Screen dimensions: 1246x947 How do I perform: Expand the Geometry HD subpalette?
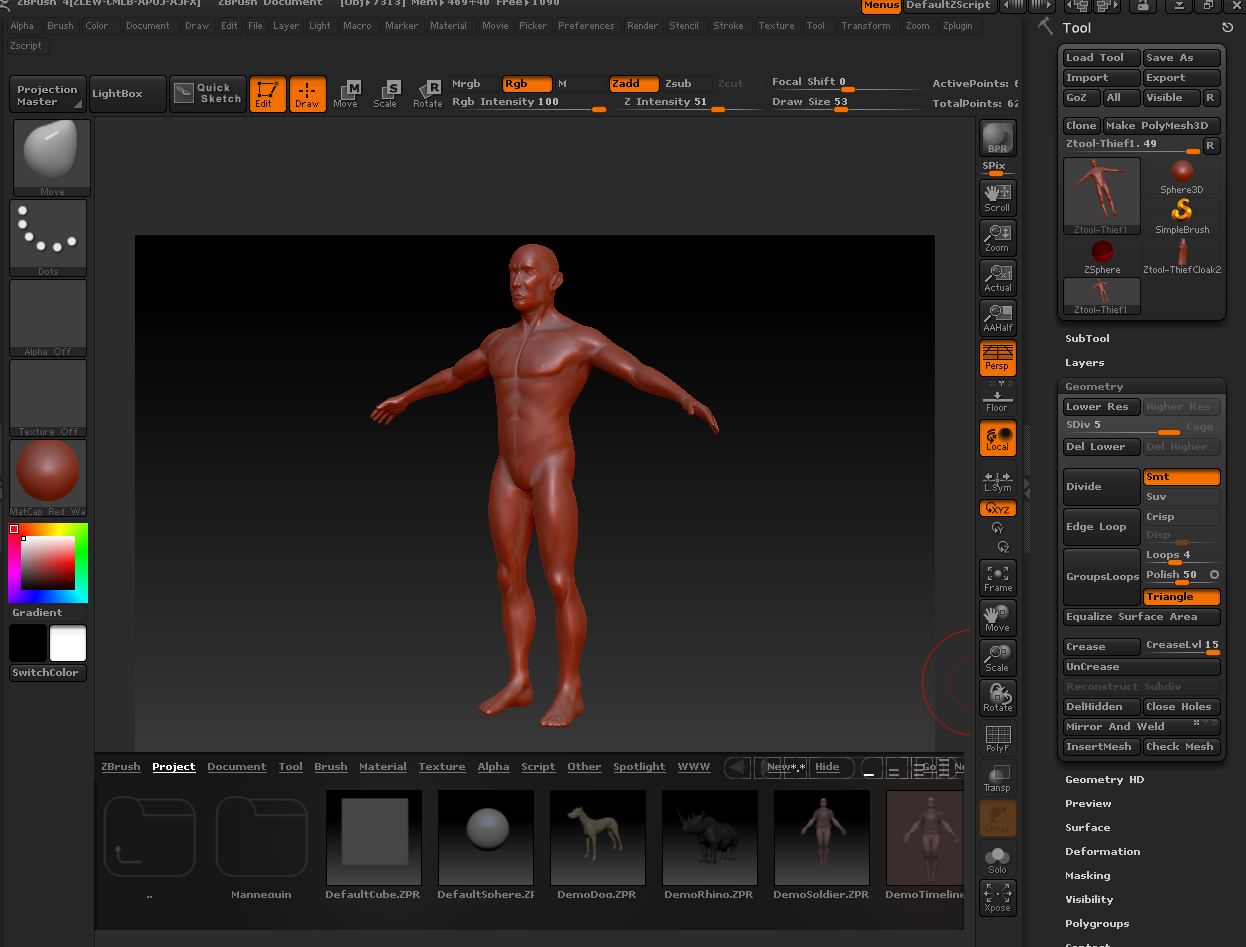[1105, 780]
